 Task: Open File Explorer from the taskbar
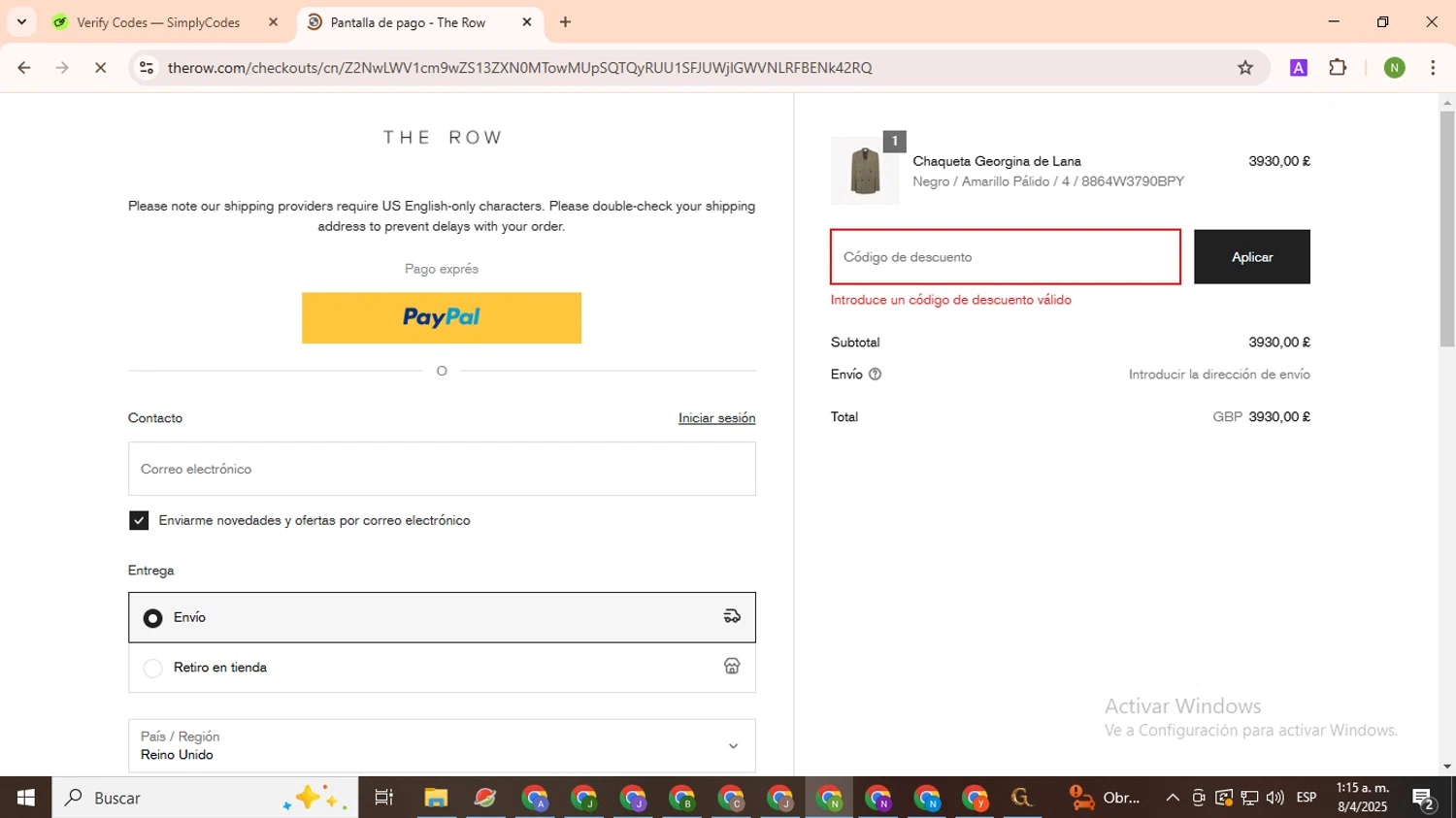click(x=436, y=798)
